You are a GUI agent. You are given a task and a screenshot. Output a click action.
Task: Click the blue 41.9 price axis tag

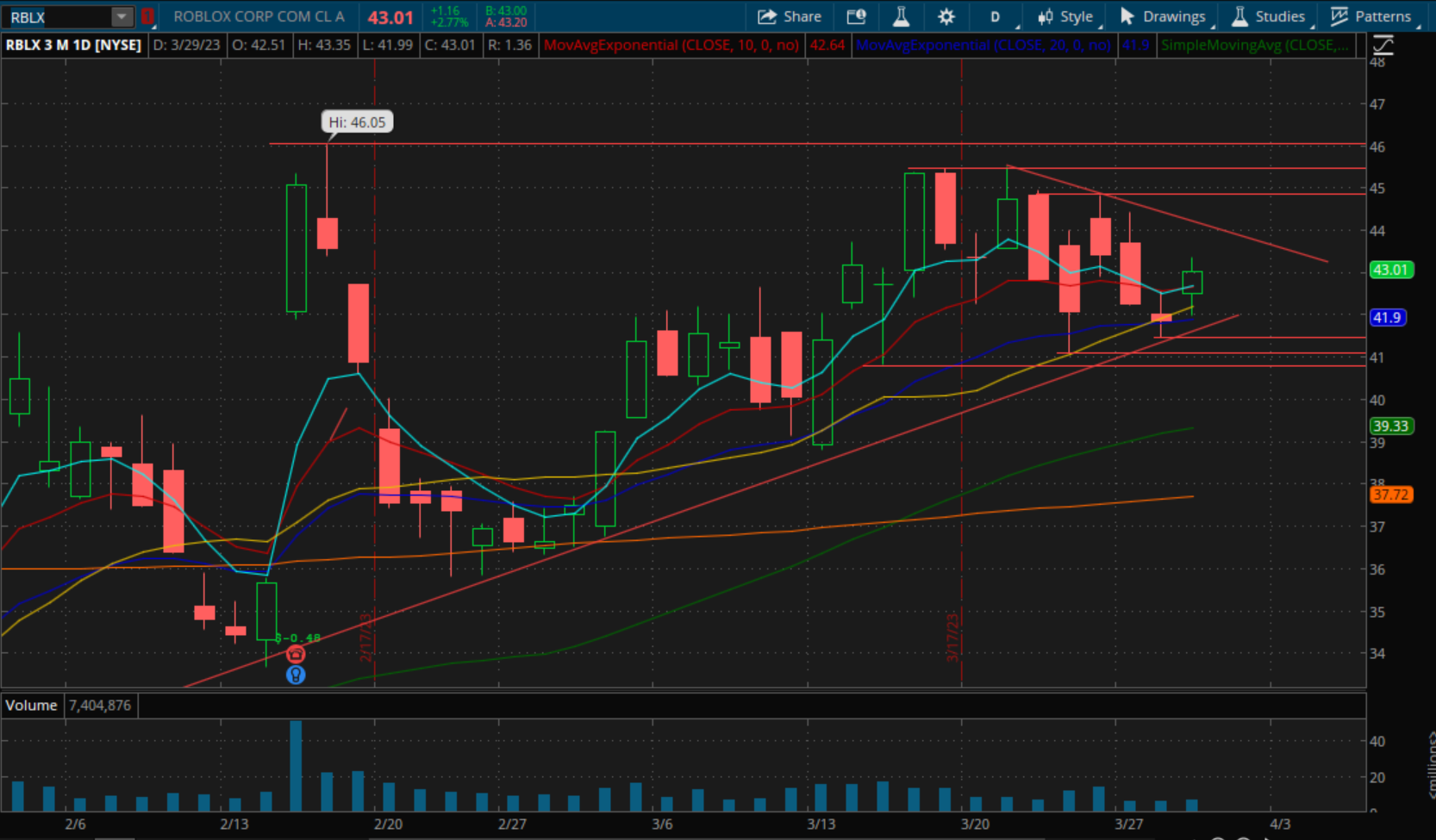click(1387, 318)
